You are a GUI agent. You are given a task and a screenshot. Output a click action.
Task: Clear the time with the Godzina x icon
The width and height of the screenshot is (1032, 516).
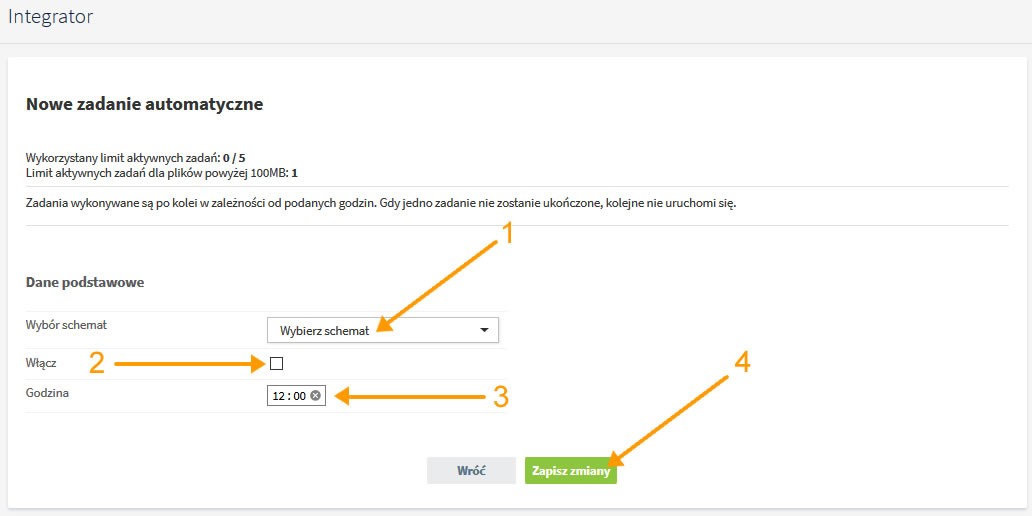click(315, 396)
